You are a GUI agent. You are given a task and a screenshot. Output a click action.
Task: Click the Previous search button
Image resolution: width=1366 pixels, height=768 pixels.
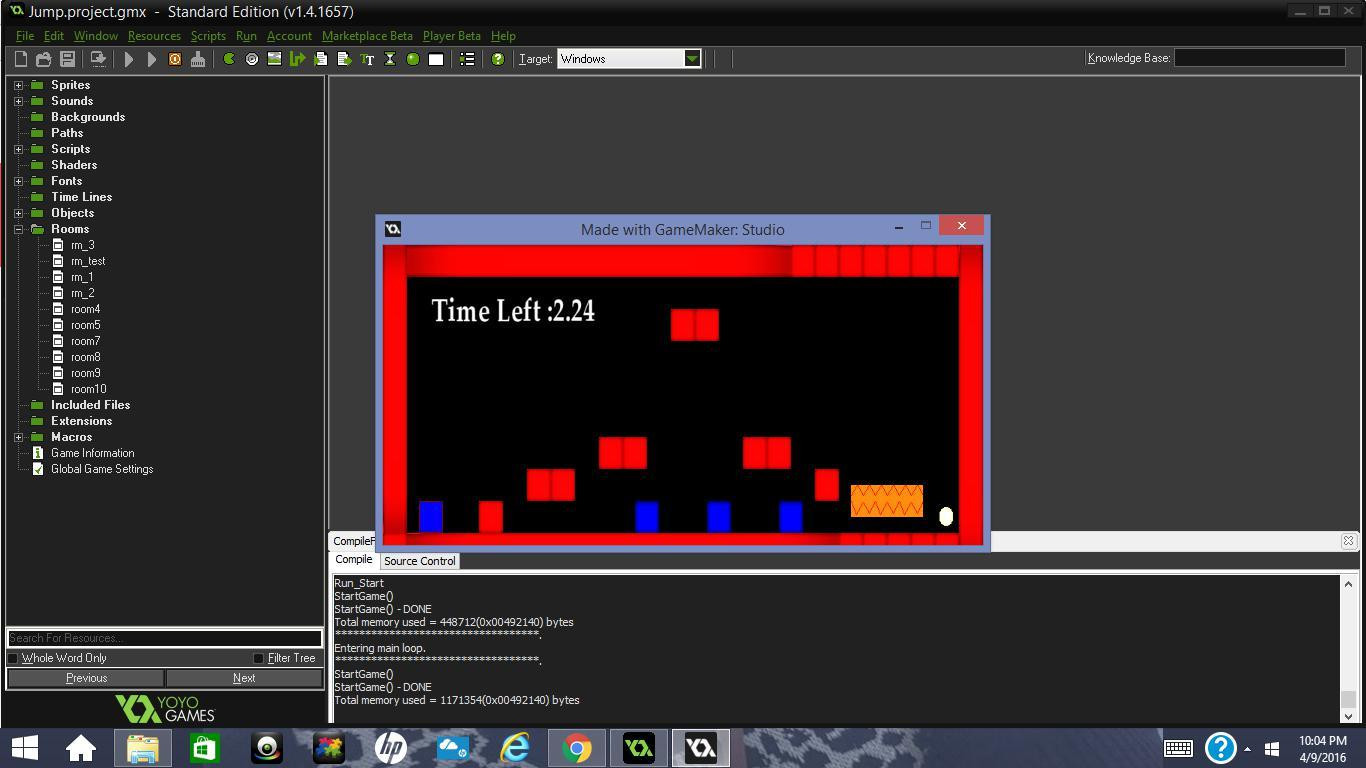[x=86, y=678]
